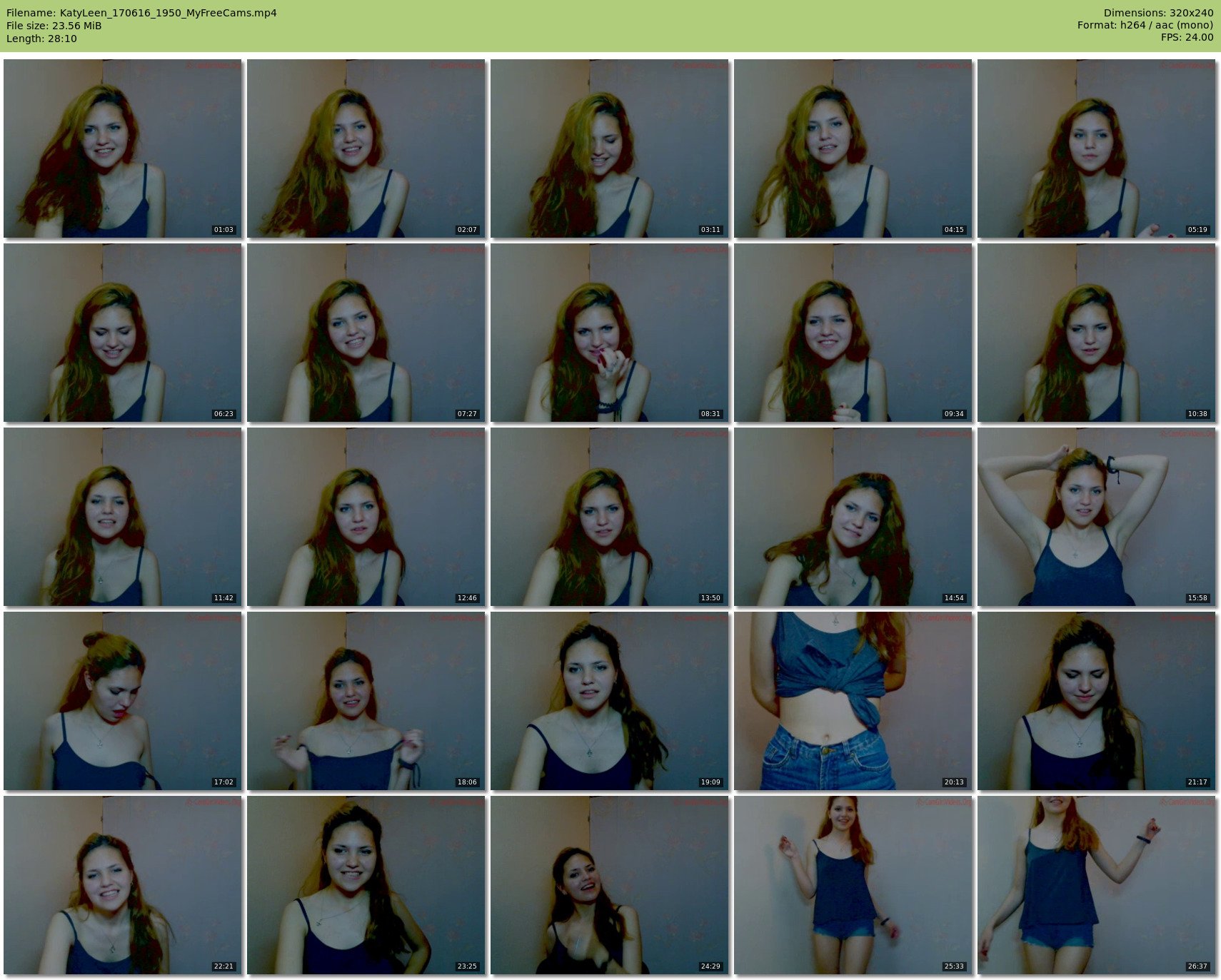Open the thumbnail labeled 10:38
Viewport: 1221px width, 980px height.
tap(1096, 332)
